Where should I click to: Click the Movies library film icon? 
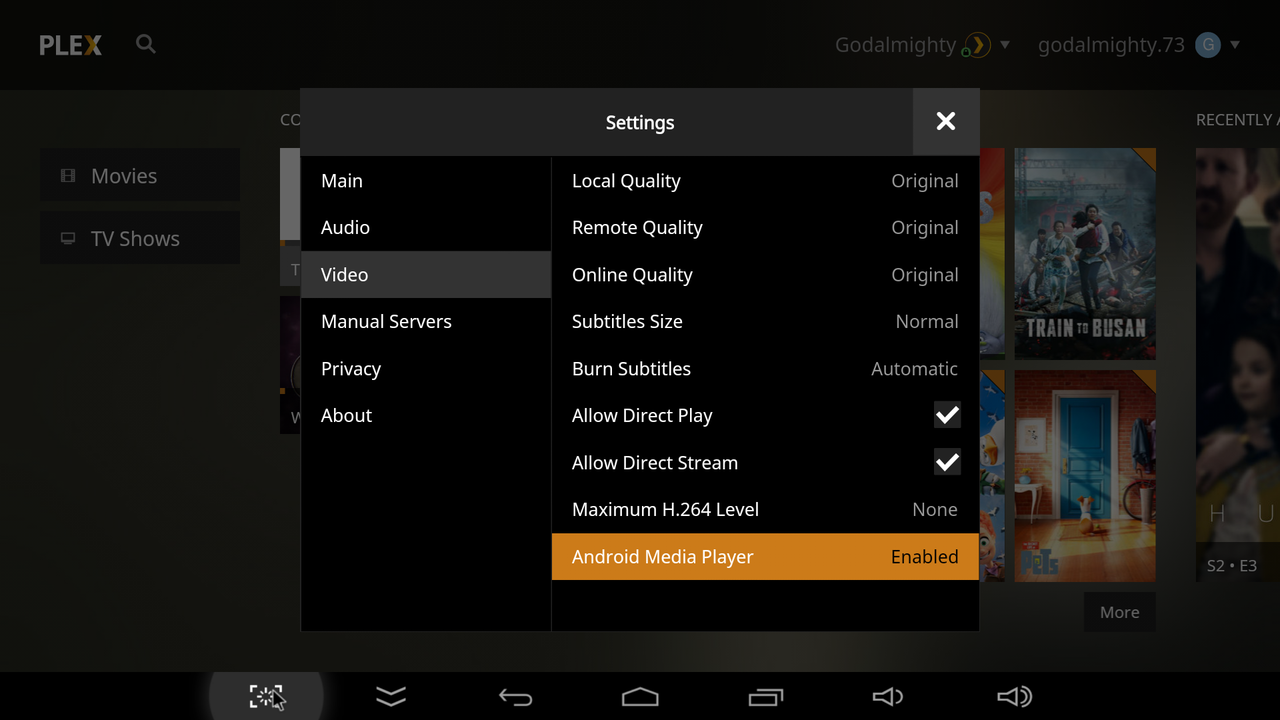(x=68, y=176)
